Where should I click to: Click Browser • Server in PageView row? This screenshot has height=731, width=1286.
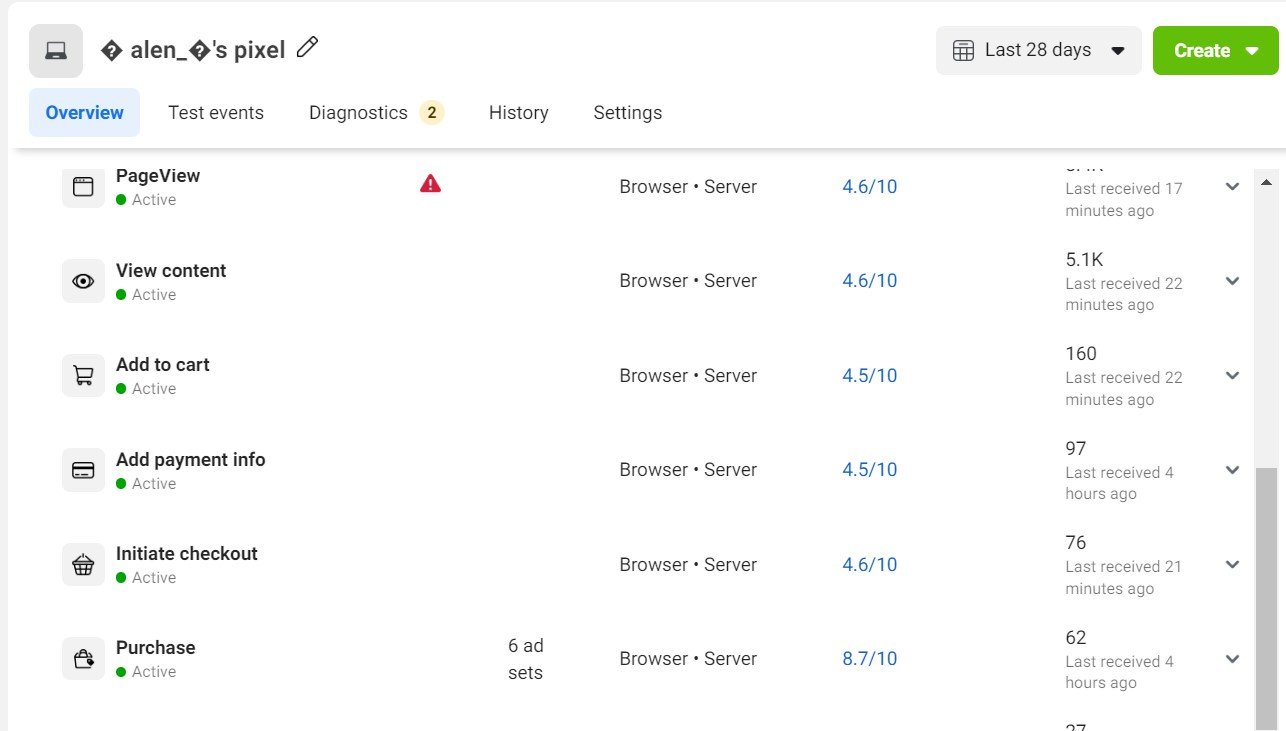688,187
